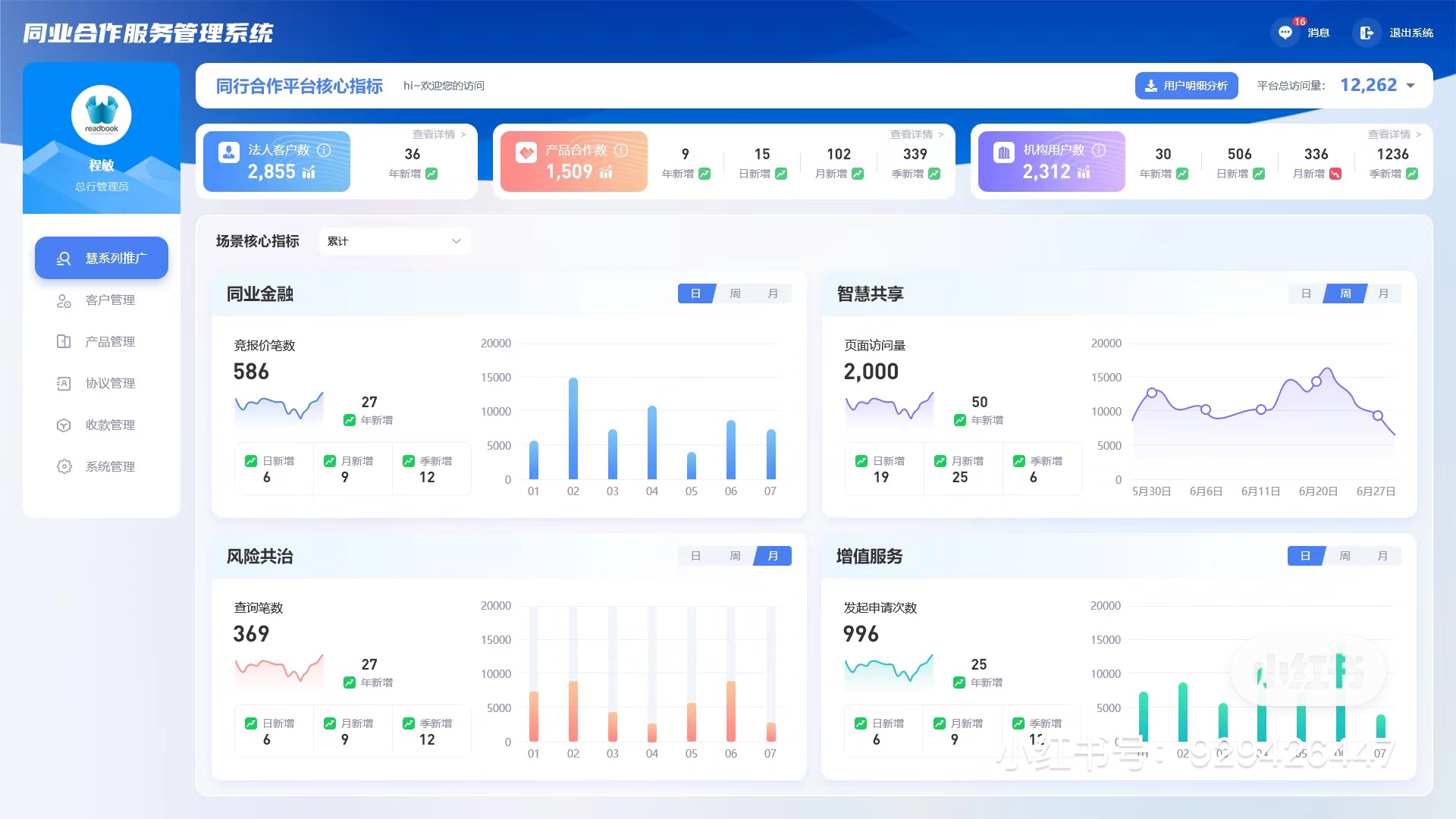Click the readbook avatar logo
Viewport: 1456px width, 819px height.
[102, 115]
